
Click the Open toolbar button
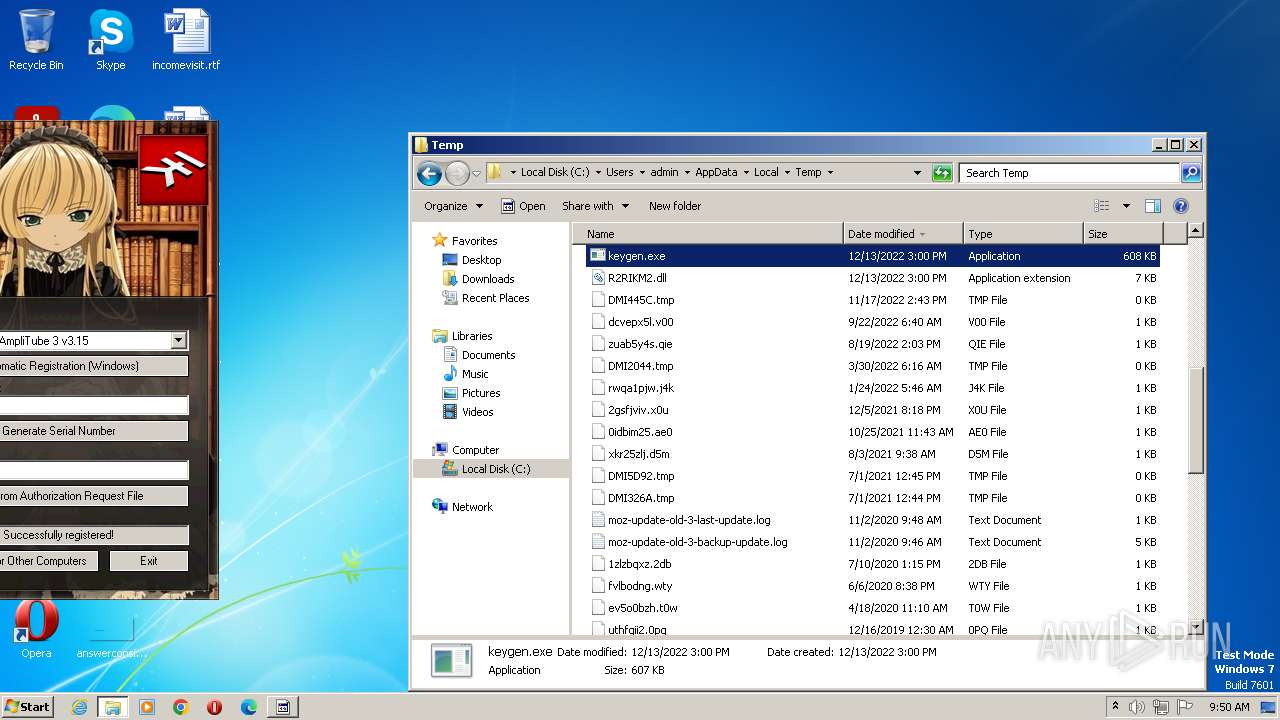point(523,206)
